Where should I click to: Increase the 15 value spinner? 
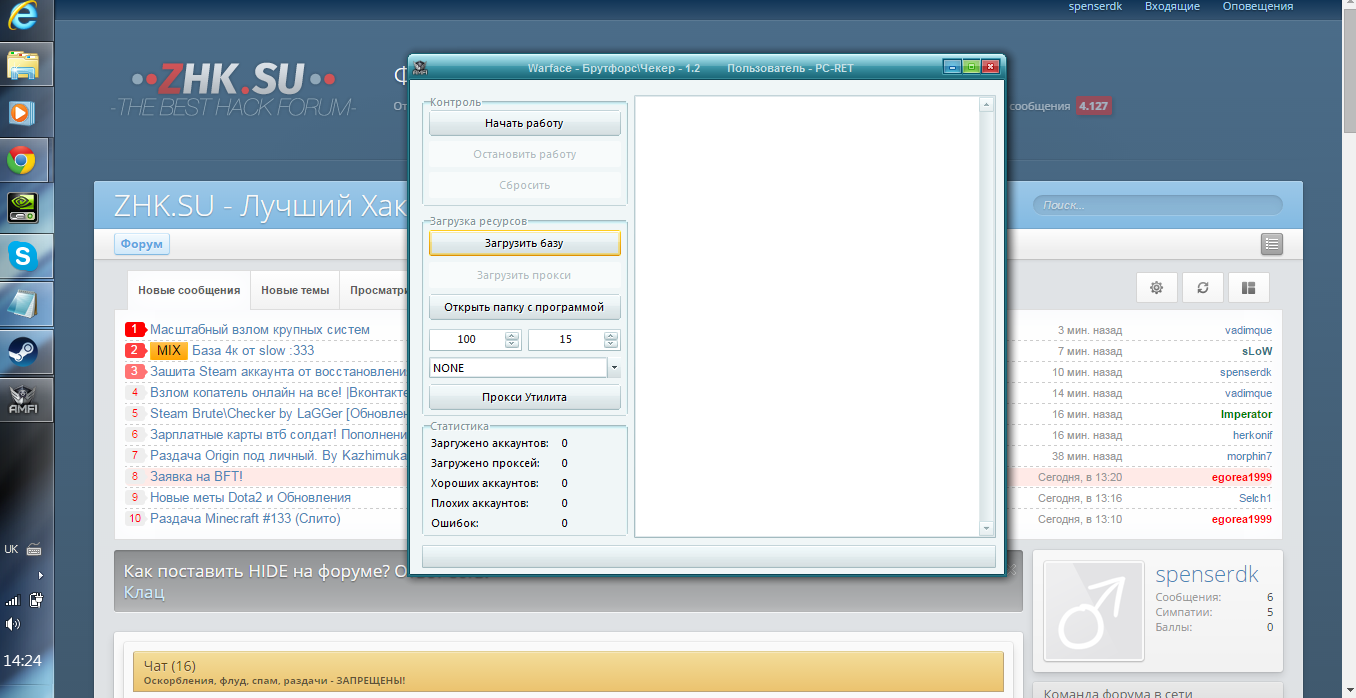pyautogui.click(x=611, y=335)
